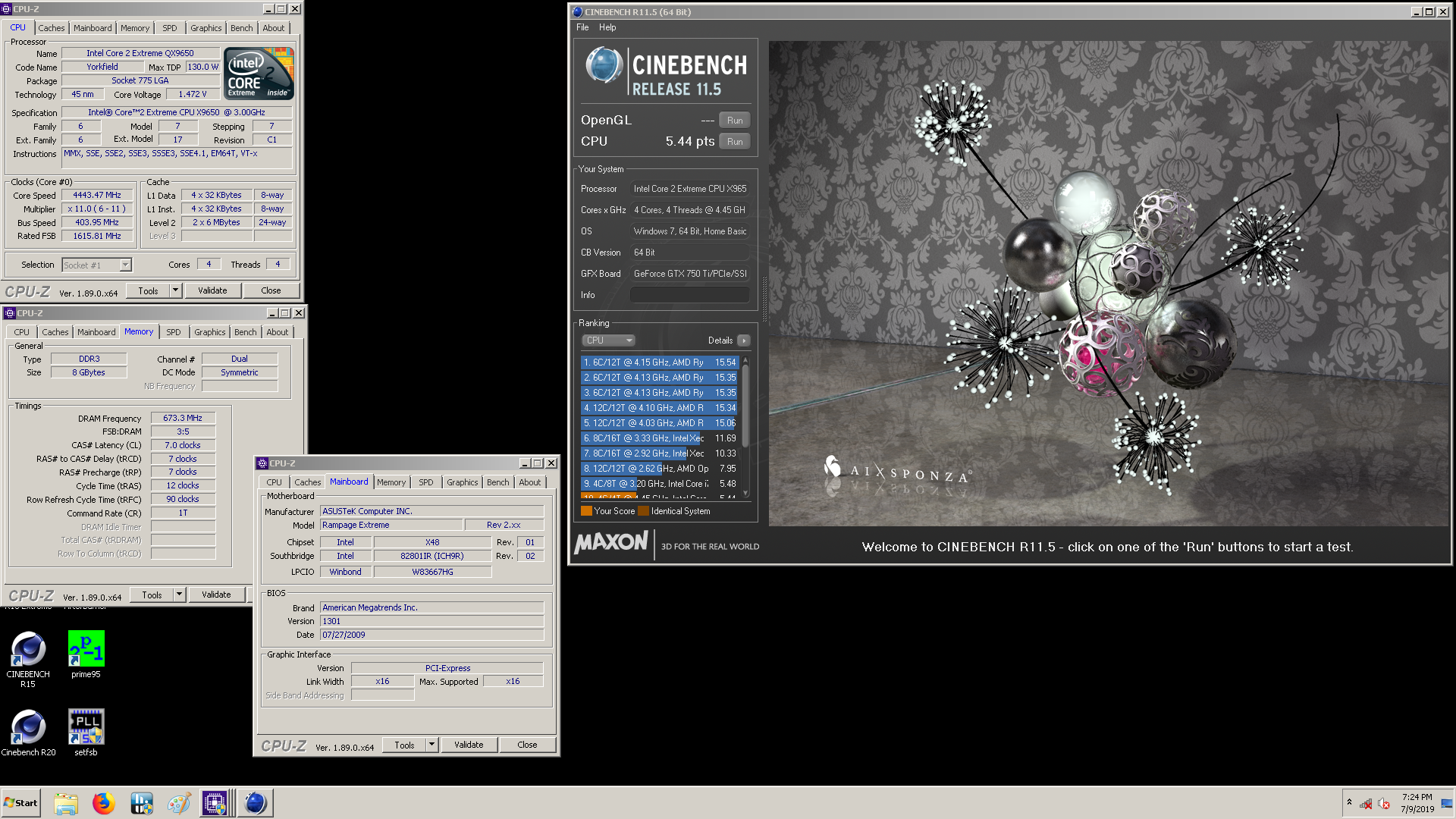Open About tab in Mainboard CPU-Z window
Viewport: 1456px width, 819px height.
click(530, 482)
